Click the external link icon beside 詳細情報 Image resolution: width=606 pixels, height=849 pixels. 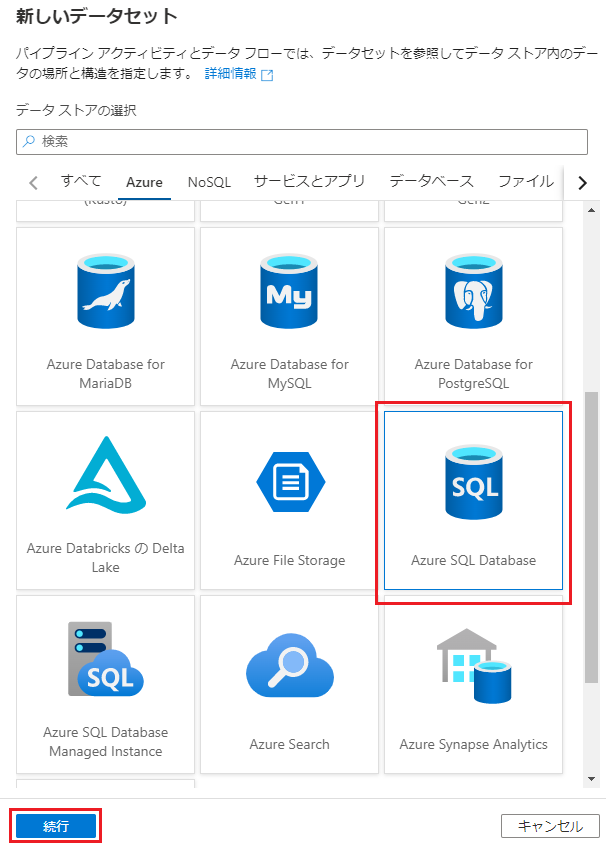[267, 75]
